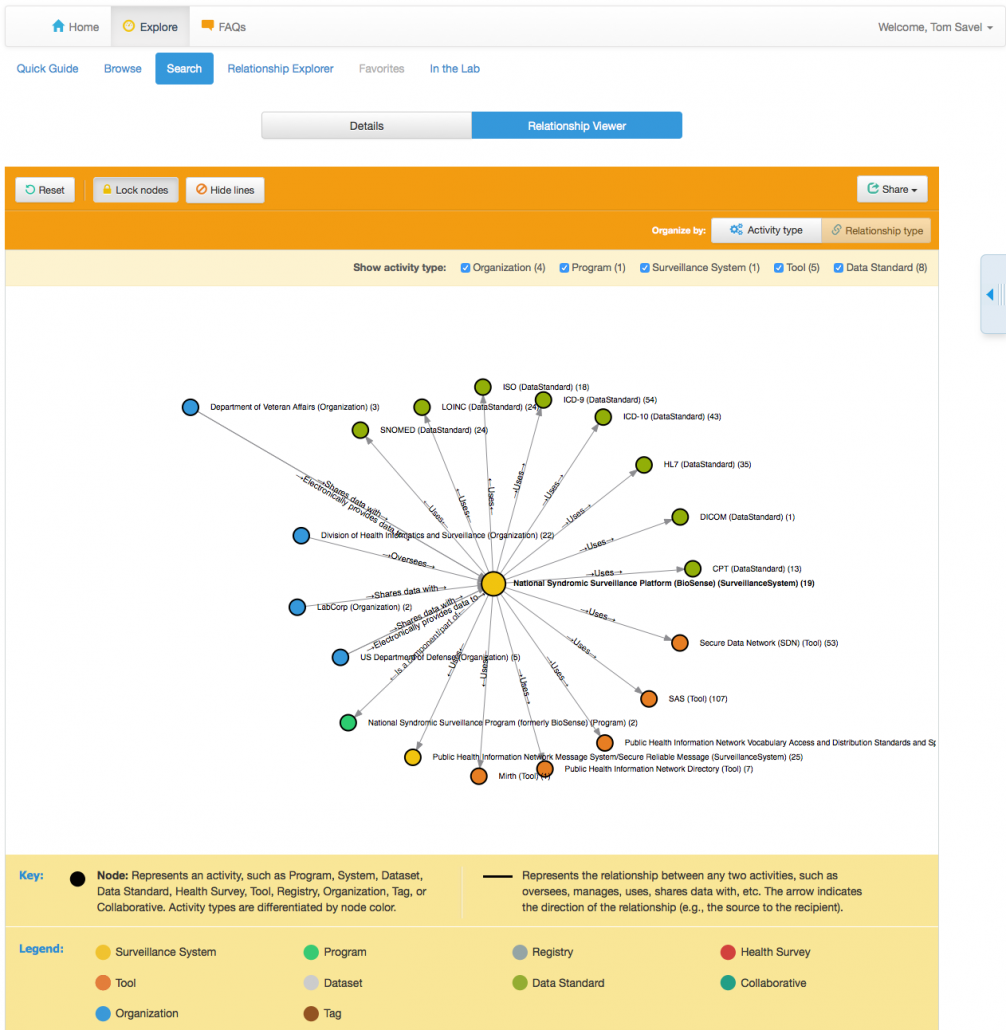
Task: Click the Secure Data Network tool node
Action: click(x=680, y=642)
